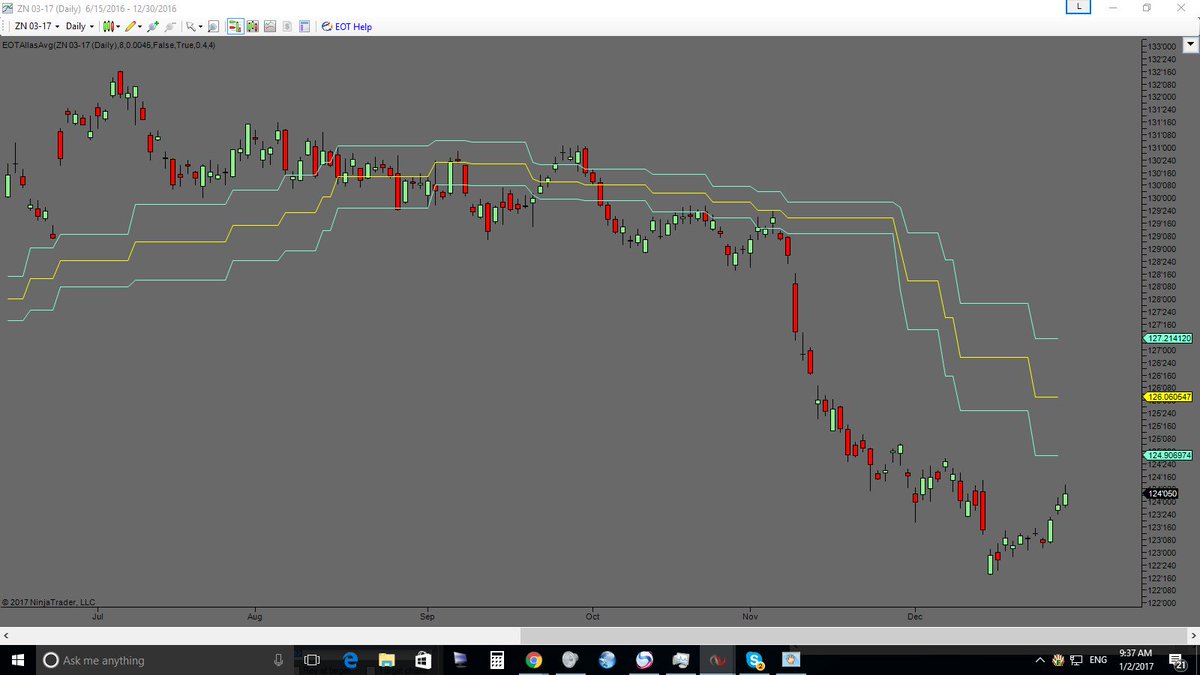
Task: Open the ZN 03-17 instrument dropdown
Action: click(35, 26)
